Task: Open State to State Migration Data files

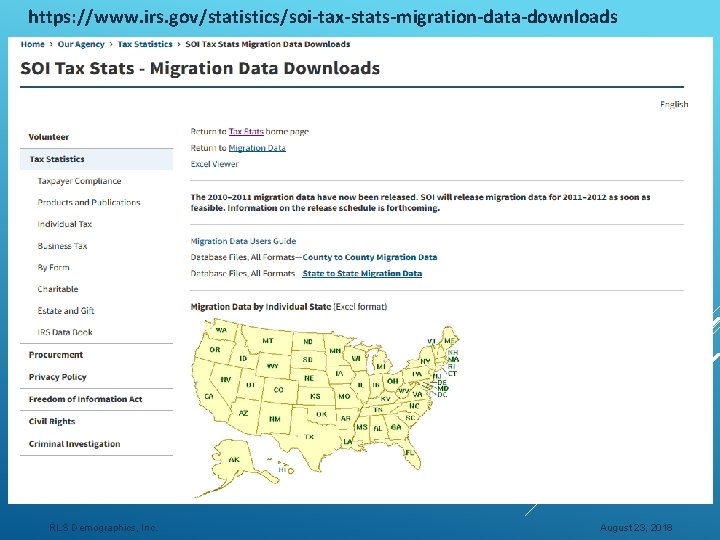Action: (362, 273)
